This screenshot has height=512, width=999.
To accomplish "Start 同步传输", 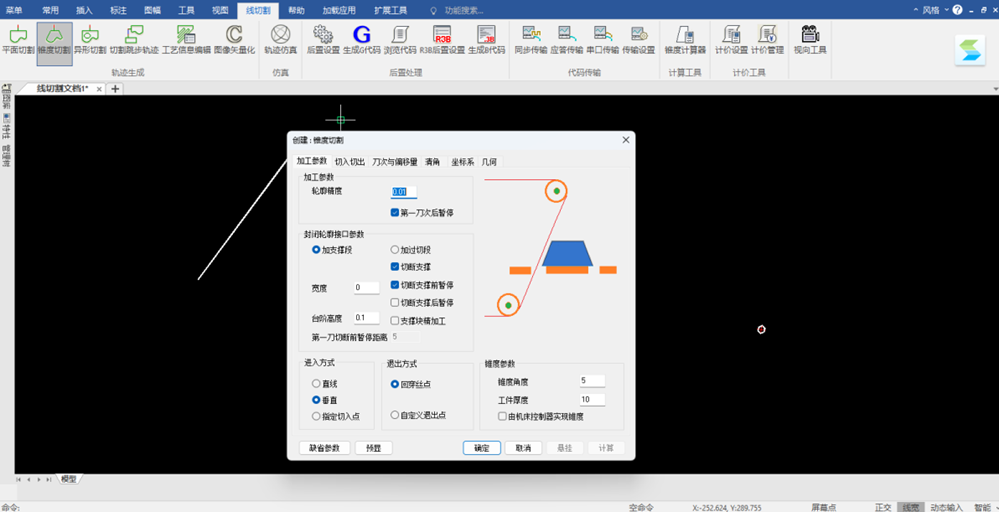I will click(x=531, y=39).
